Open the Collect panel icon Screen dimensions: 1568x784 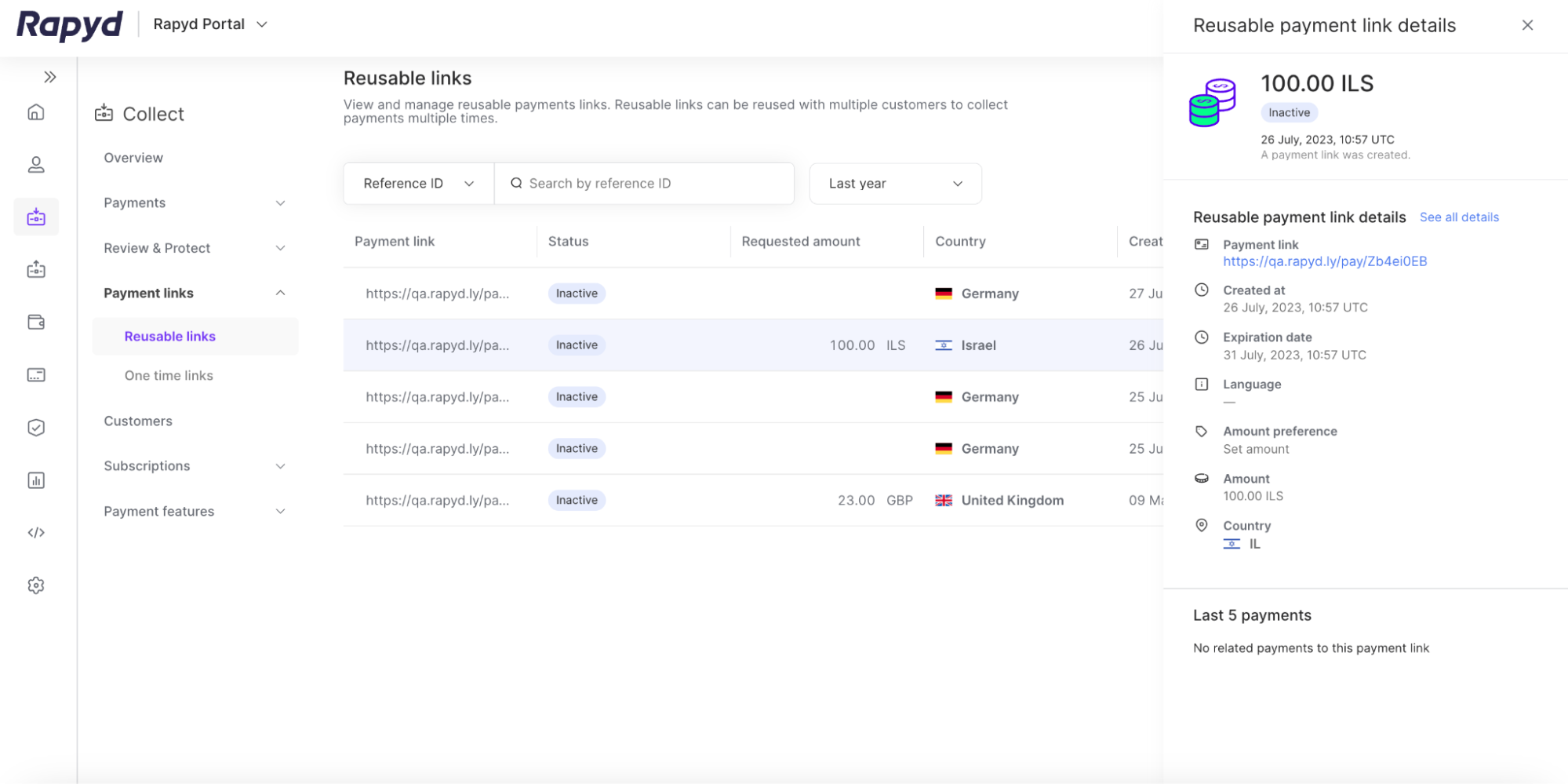[x=36, y=217]
